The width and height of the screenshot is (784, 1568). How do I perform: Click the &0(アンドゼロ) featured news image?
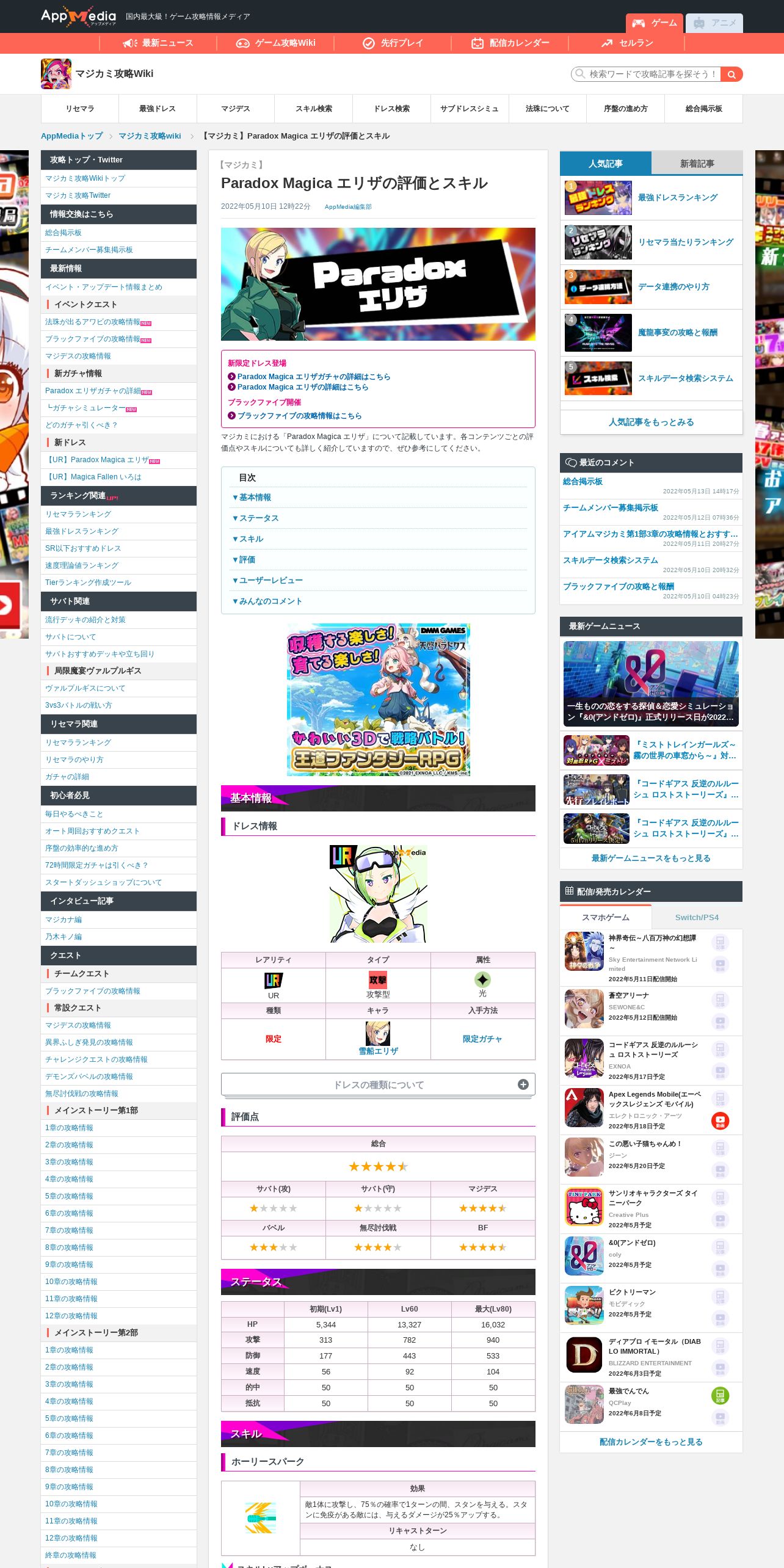point(652,684)
